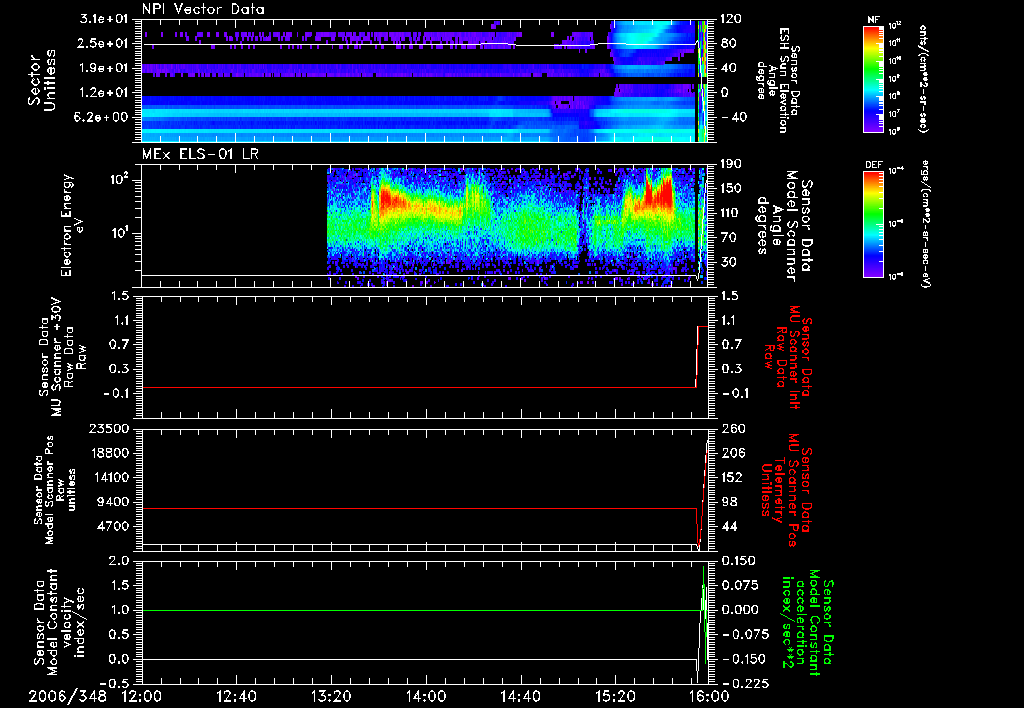Click the Sector Unitless axis label
1024x708 pixels.
41,79
